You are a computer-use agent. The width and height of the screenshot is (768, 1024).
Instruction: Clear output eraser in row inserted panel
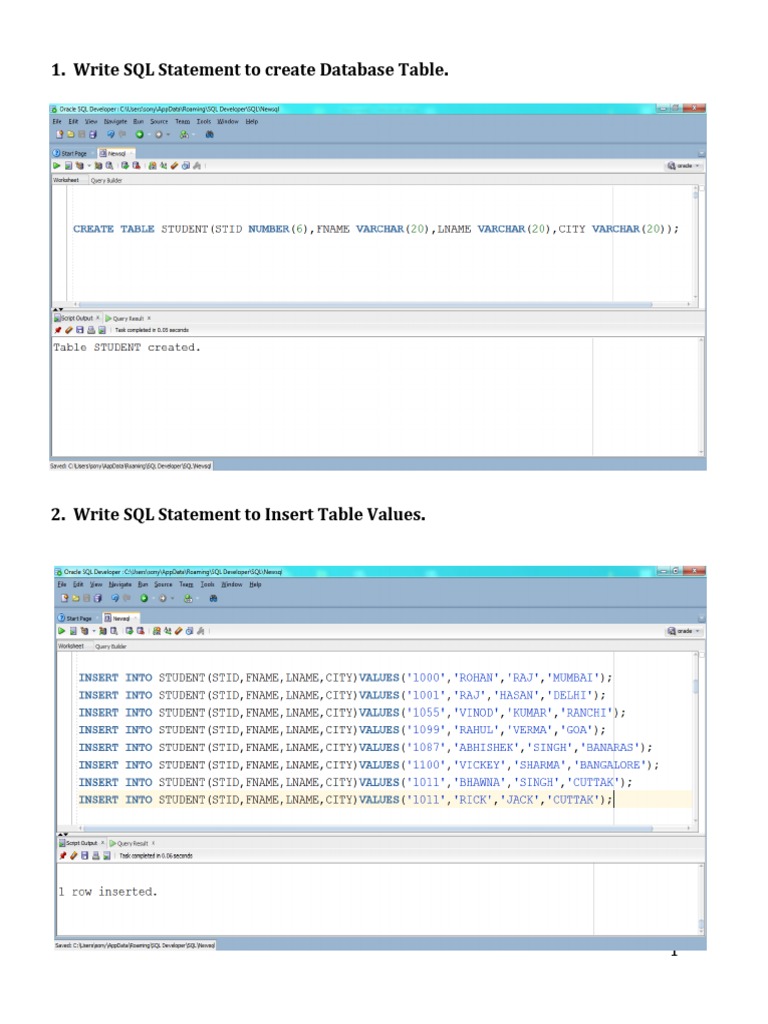point(74,856)
